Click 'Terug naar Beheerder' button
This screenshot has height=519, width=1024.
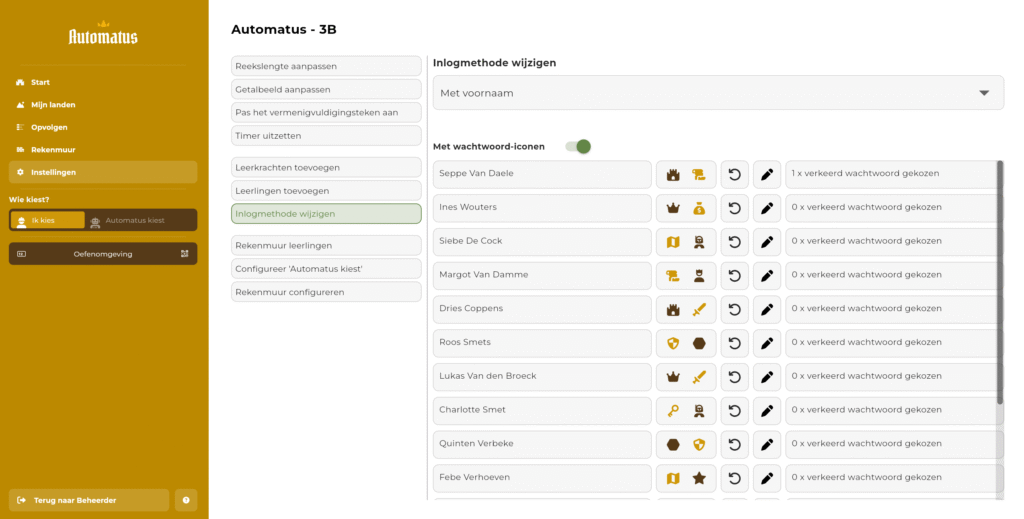coord(89,500)
